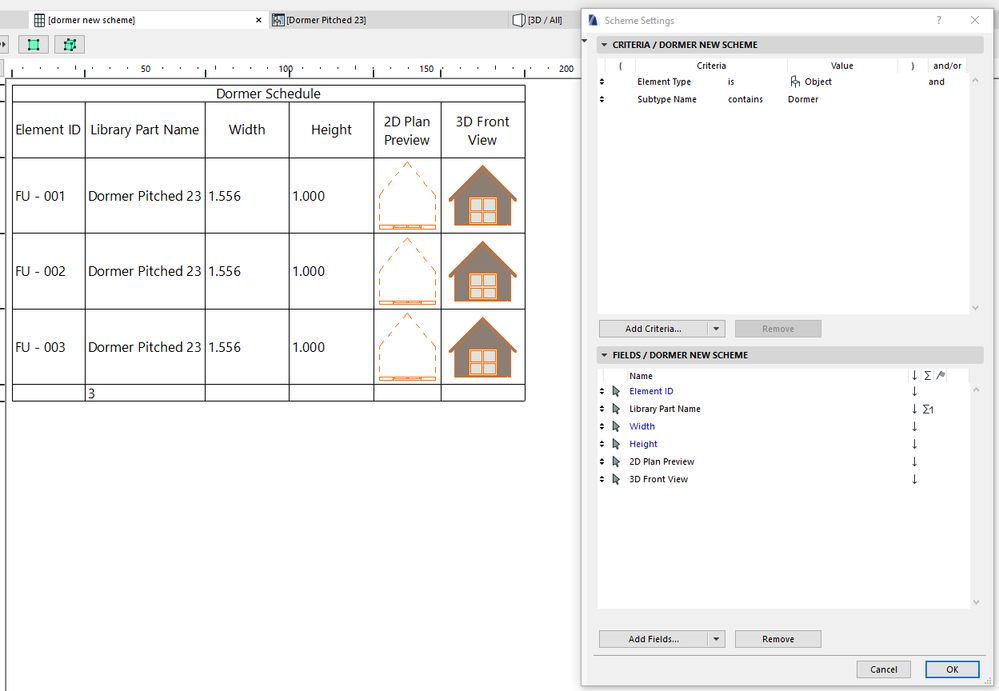Click the arrow icon next to Height field
Screen dimensions: 999x691
pyautogui.click(x=616, y=444)
